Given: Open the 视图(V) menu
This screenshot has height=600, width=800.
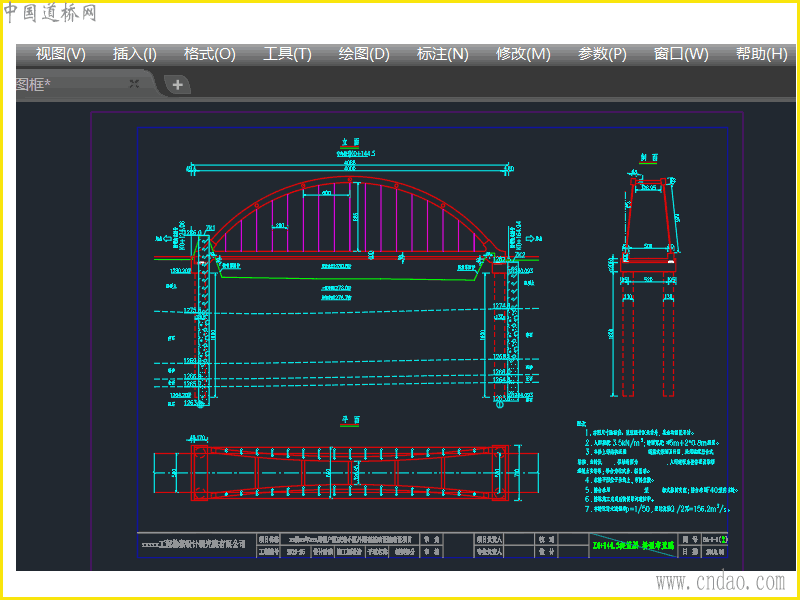Looking at the screenshot, I should pyautogui.click(x=60, y=54).
